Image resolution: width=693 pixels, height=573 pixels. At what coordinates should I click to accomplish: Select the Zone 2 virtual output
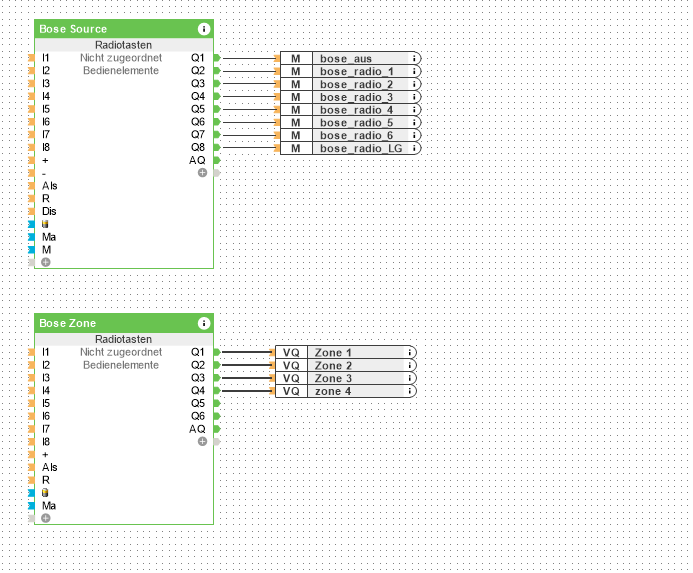pos(346,365)
